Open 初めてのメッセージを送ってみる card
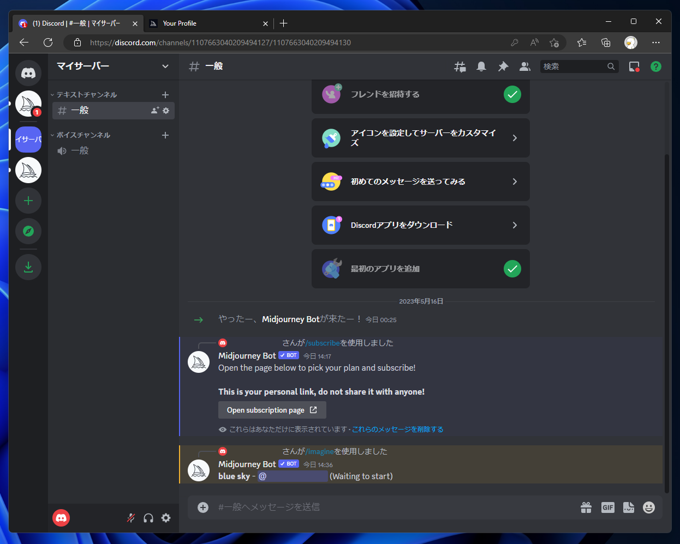The height and width of the screenshot is (544, 680). pos(421,181)
